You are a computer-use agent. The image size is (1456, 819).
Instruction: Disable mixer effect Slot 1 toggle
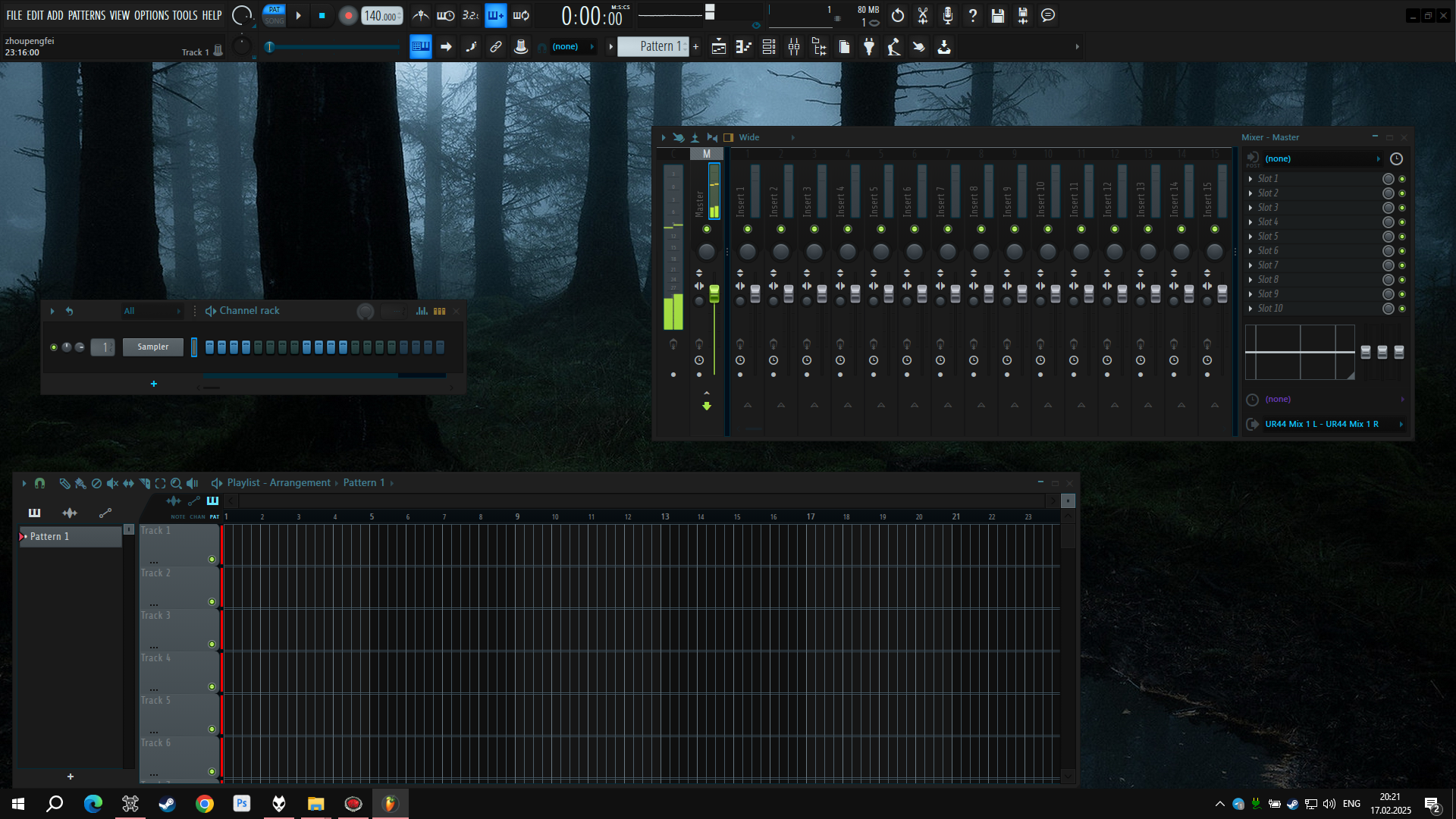1402,179
